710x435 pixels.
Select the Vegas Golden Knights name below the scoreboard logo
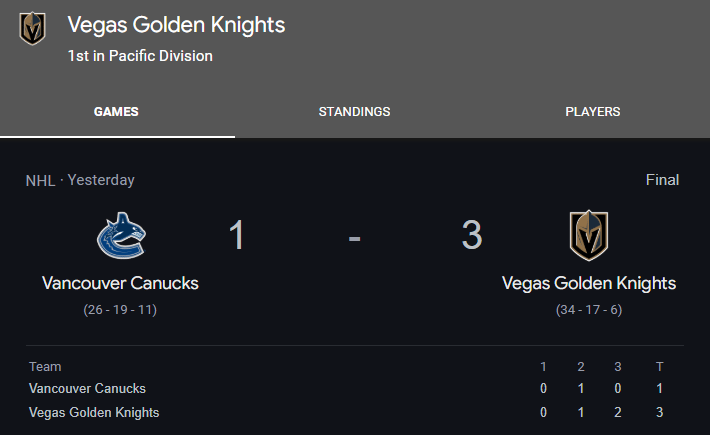coord(589,283)
